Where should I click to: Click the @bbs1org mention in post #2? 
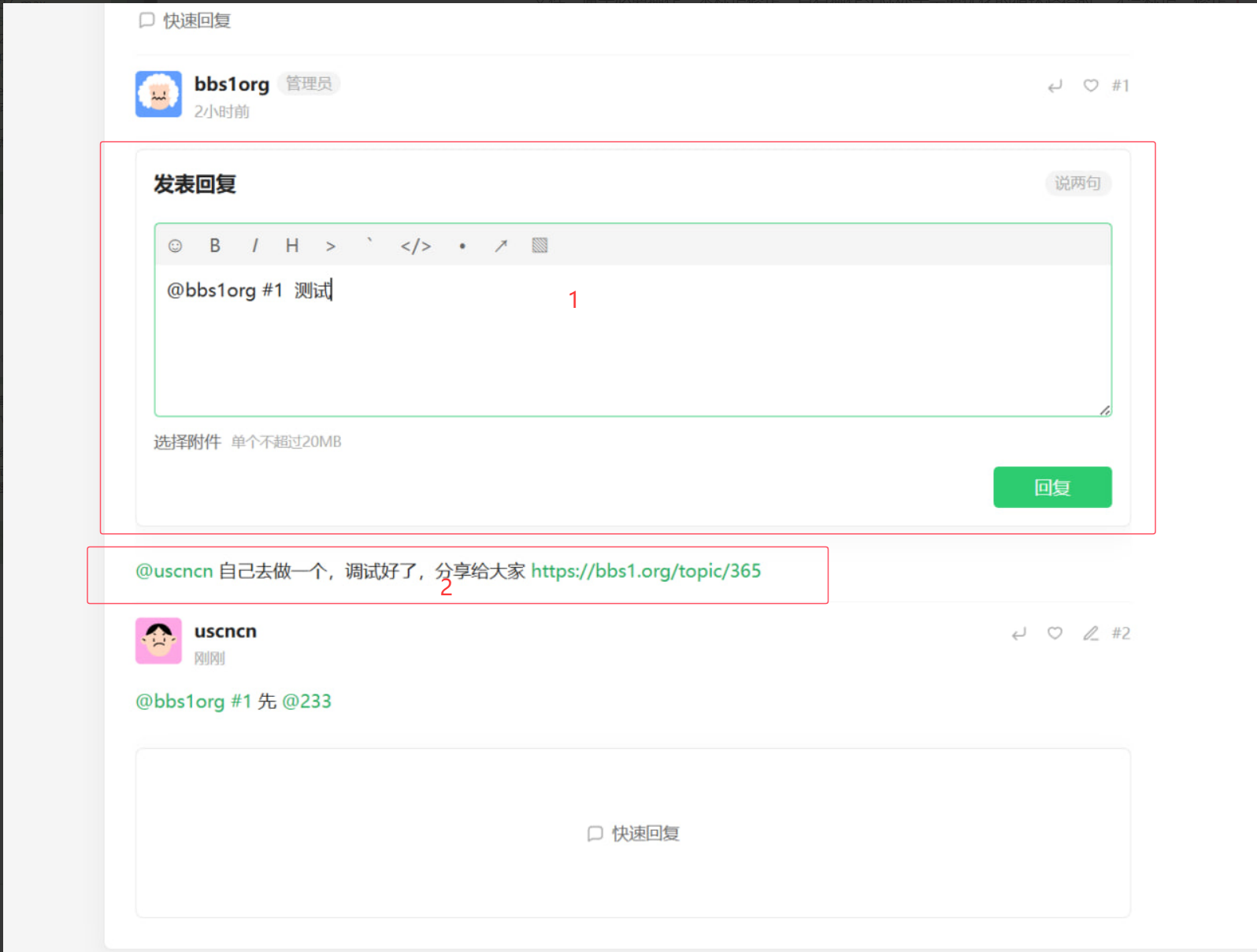180,701
